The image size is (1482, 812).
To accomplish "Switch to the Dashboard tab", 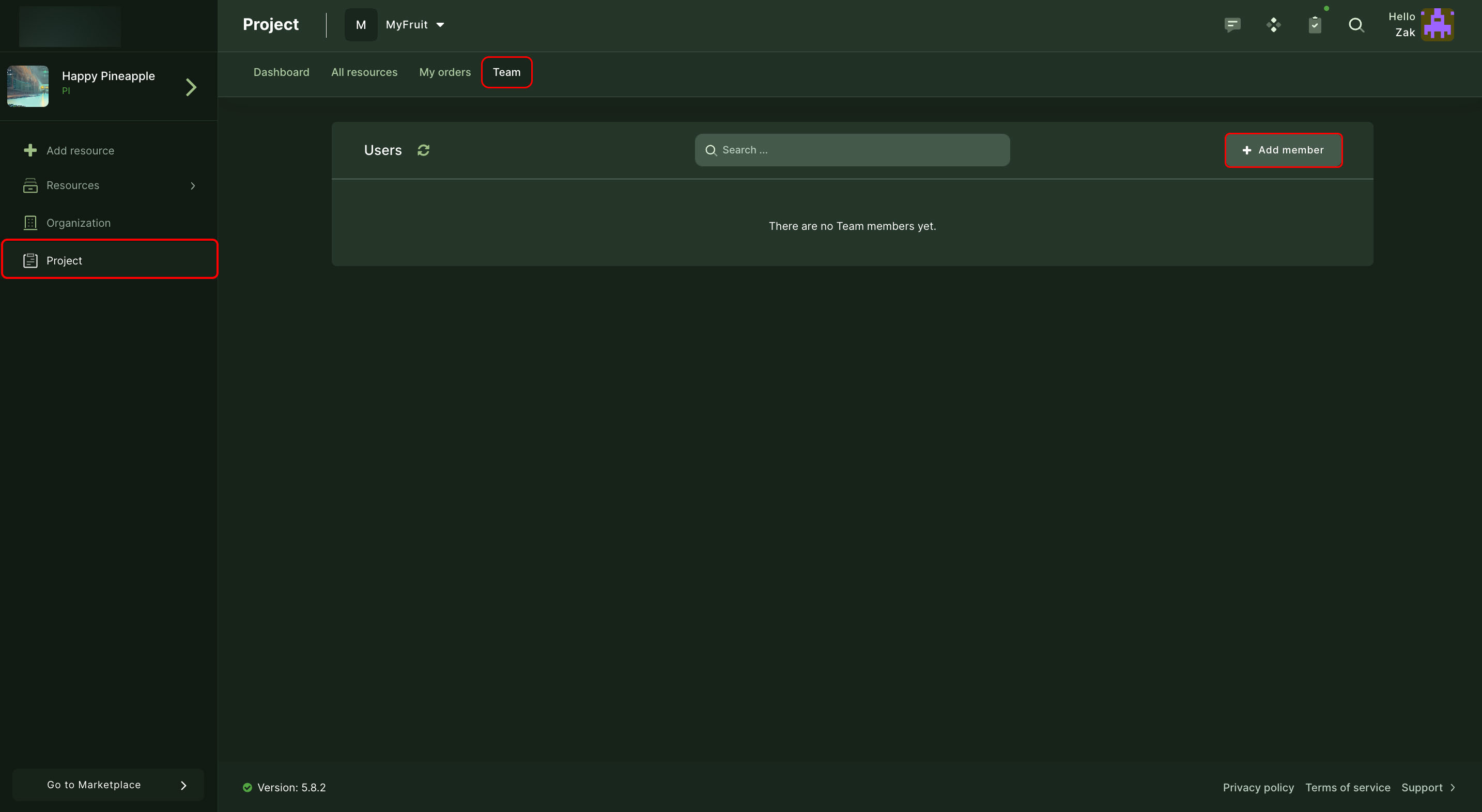I will [281, 72].
